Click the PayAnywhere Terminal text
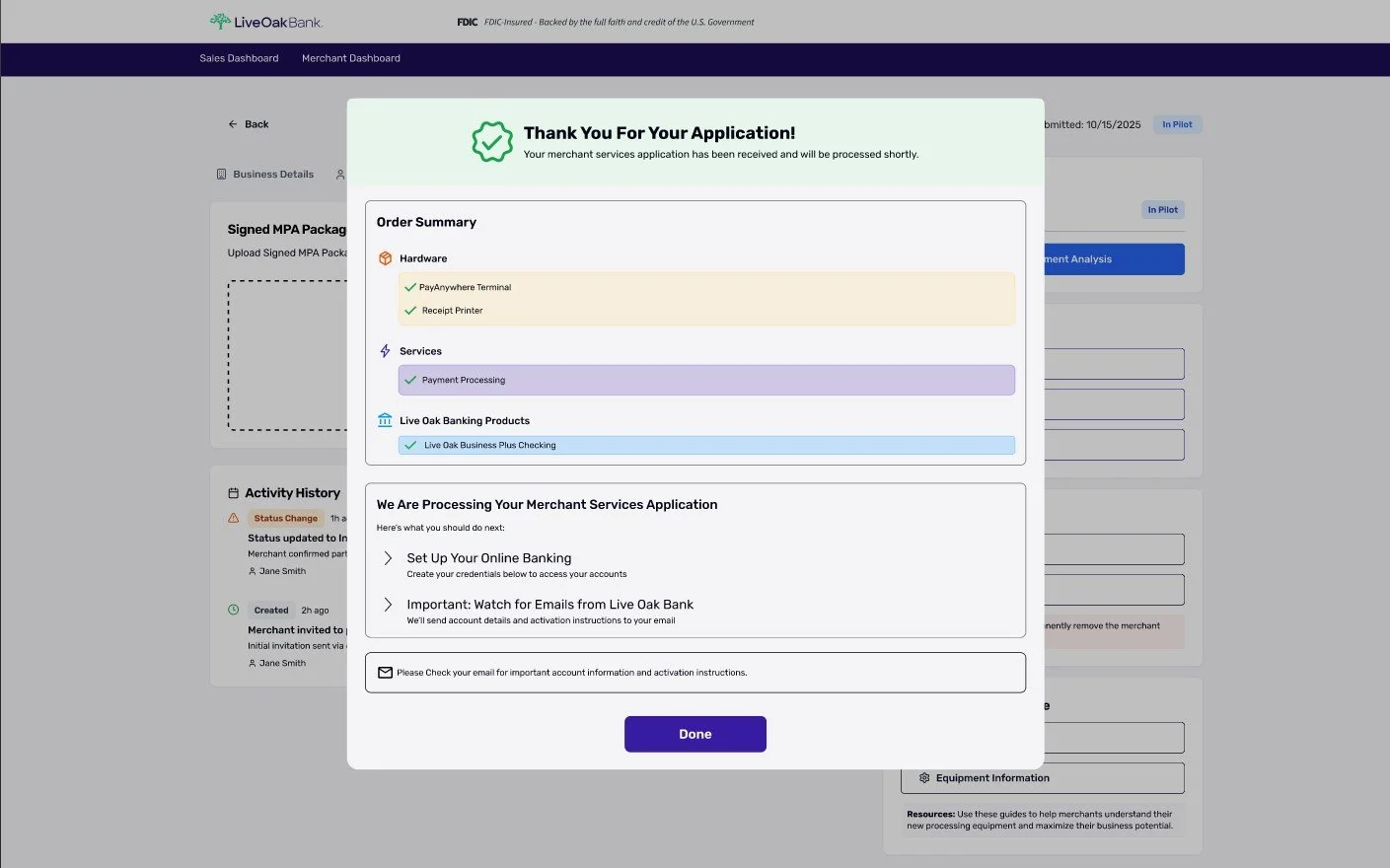 click(465, 287)
